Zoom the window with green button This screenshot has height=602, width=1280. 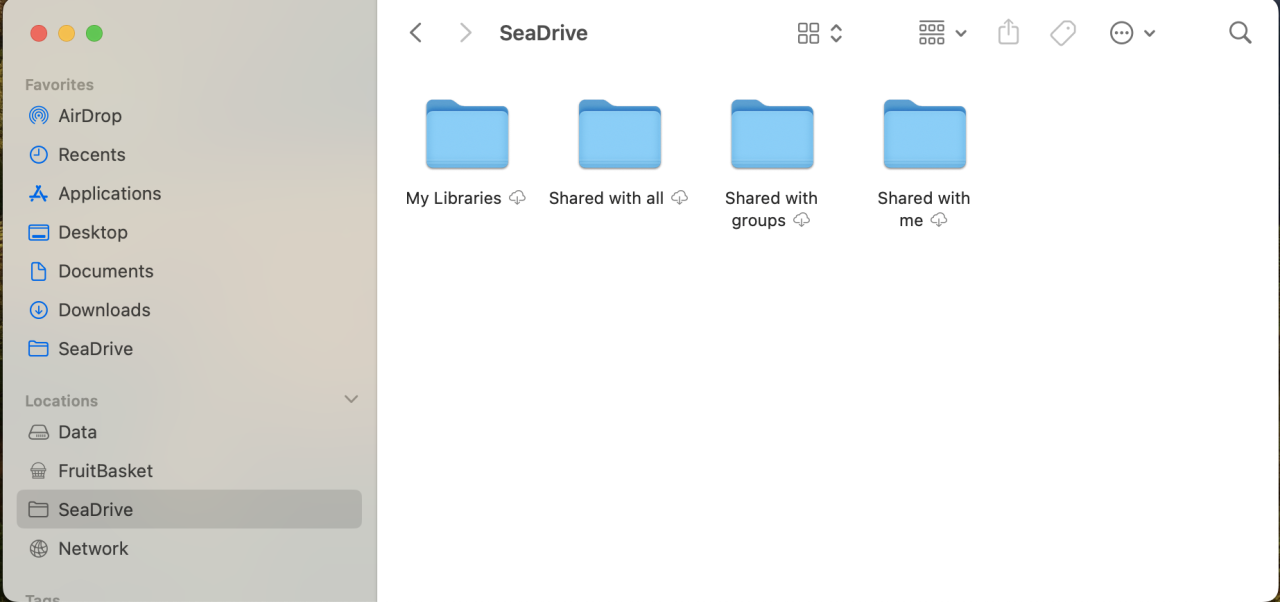click(x=94, y=33)
